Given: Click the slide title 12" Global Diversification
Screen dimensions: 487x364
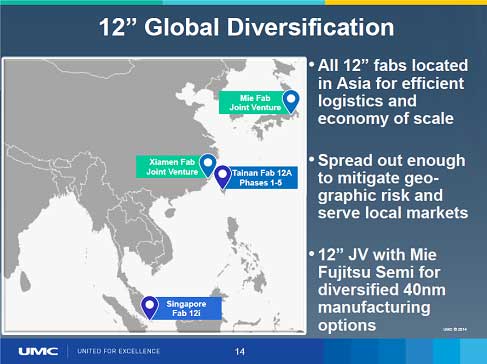Looking at the screenshot, I should pyautogui.click(x=247, y=27).
